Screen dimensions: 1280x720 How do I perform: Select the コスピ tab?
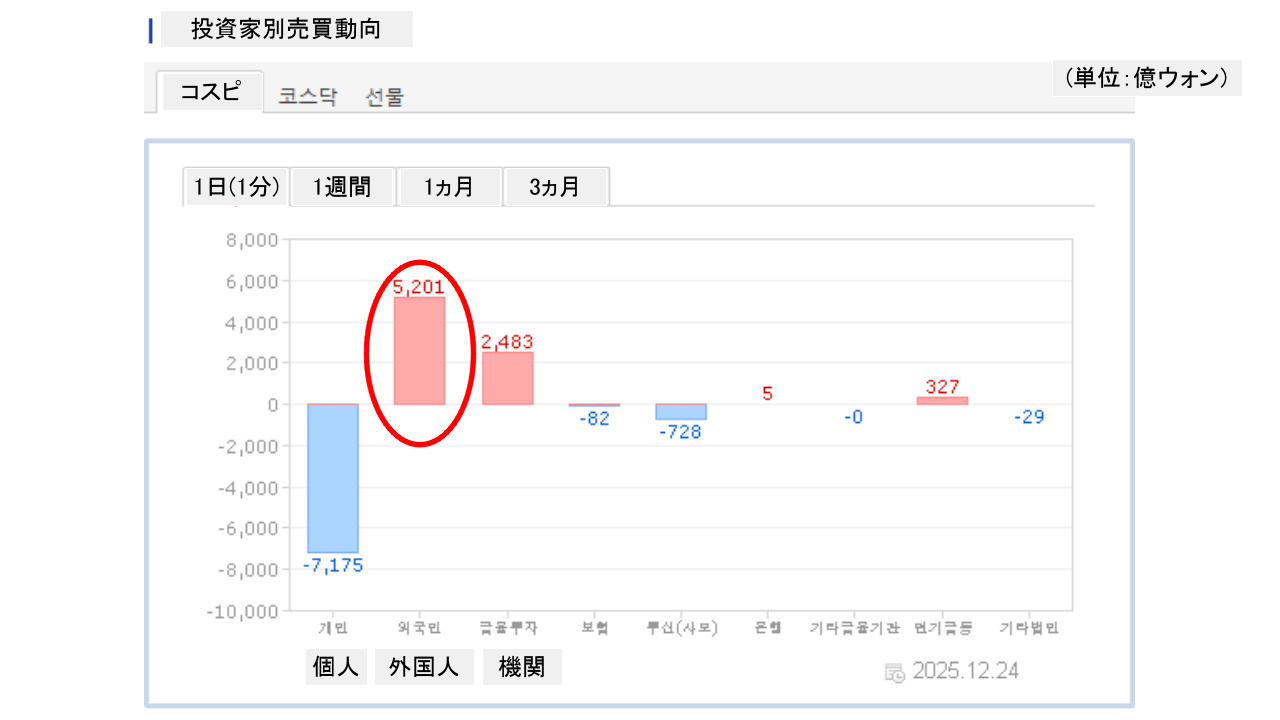[x=210, y=92]
